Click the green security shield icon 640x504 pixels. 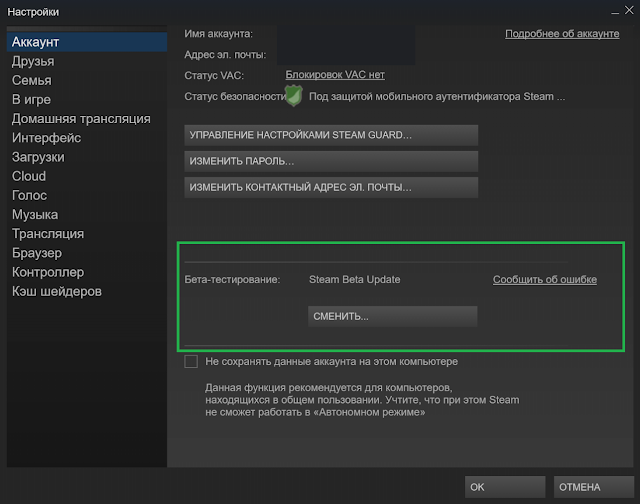click(x=294, y=96)
